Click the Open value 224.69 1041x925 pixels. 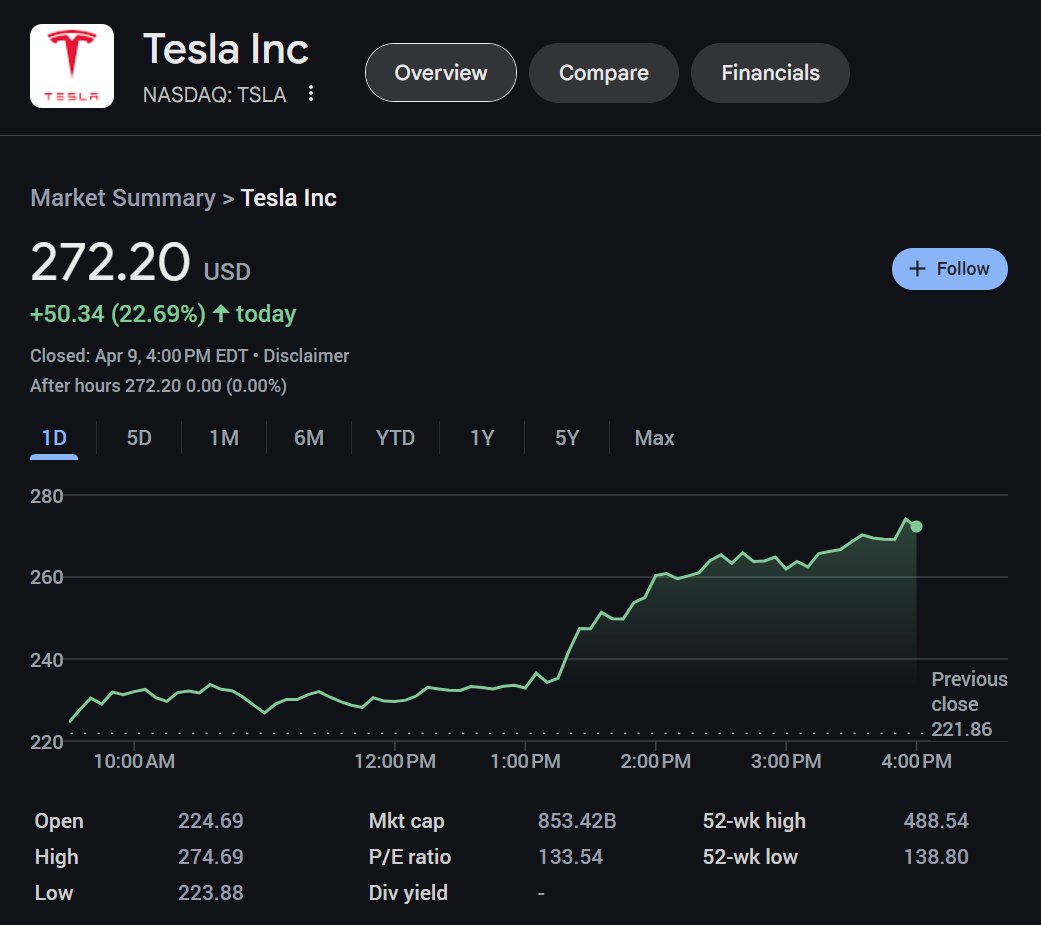click(x=210, y=821)
